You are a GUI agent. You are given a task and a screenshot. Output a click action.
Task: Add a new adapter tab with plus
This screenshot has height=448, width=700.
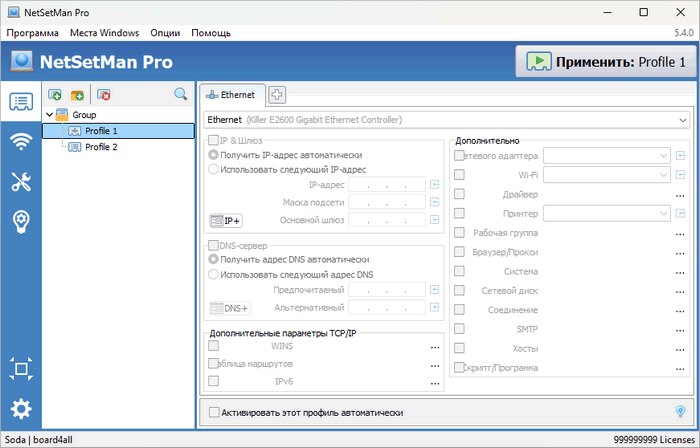click(x=276, y=95)
